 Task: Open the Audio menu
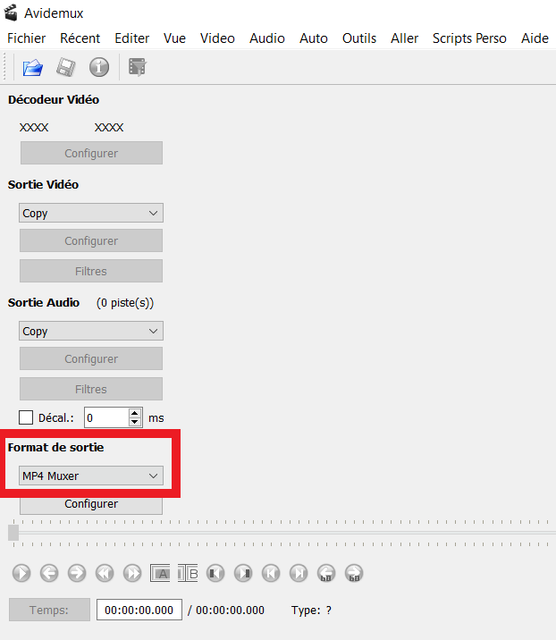(x=267, y=38)
